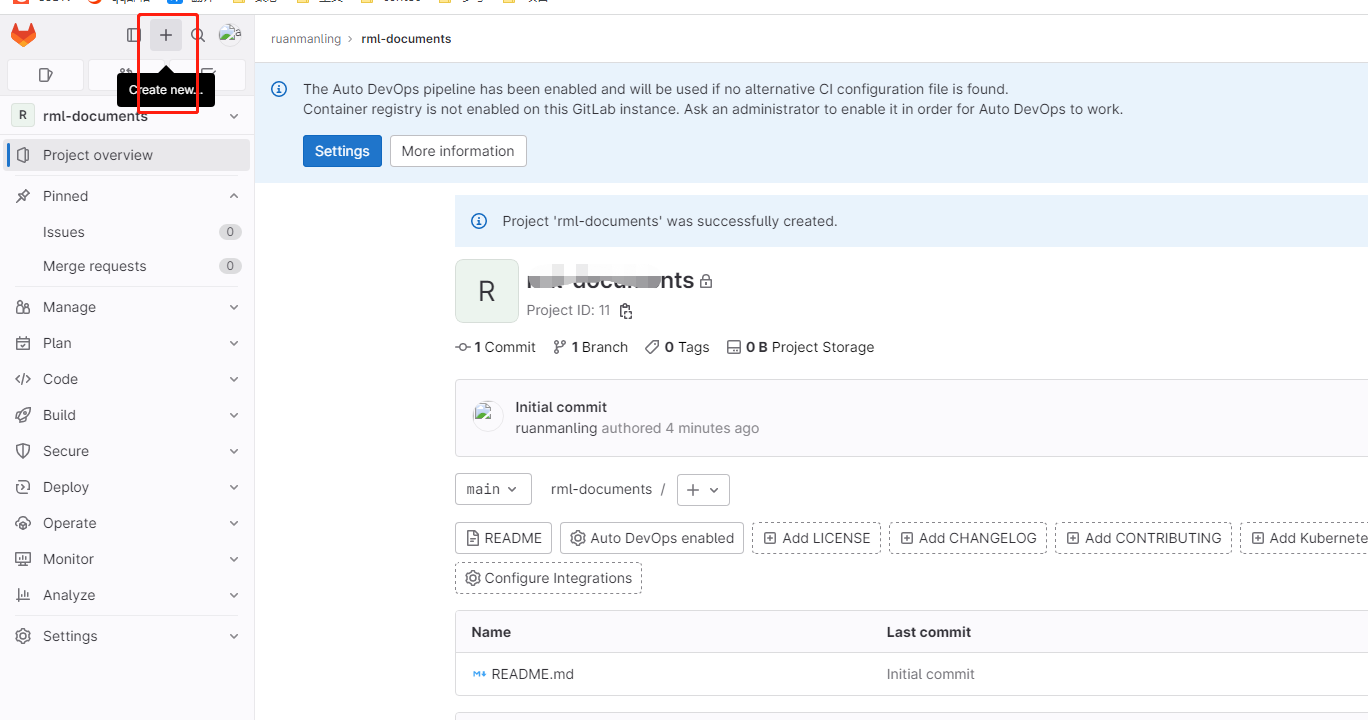Open the 0 Tags link
1368x720 pixels.
tap(677, 347)
